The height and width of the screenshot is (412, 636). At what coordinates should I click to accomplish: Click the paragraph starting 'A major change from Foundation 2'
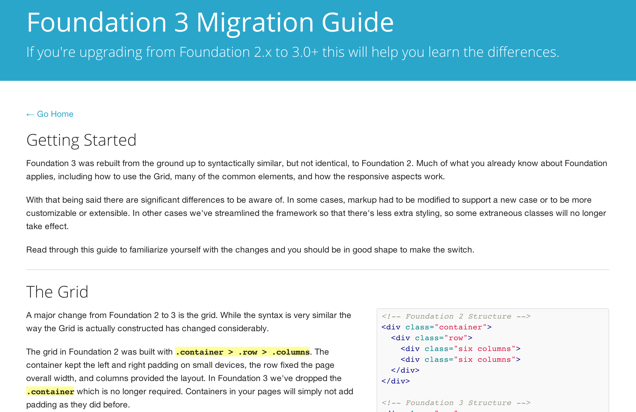[x=189, y=322]
